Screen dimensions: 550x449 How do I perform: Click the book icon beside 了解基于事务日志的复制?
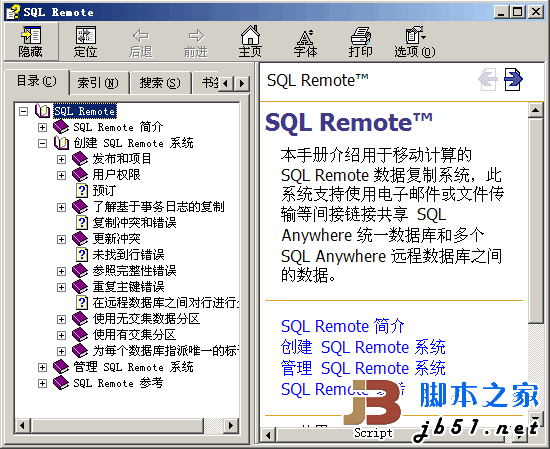pos(80,207)
